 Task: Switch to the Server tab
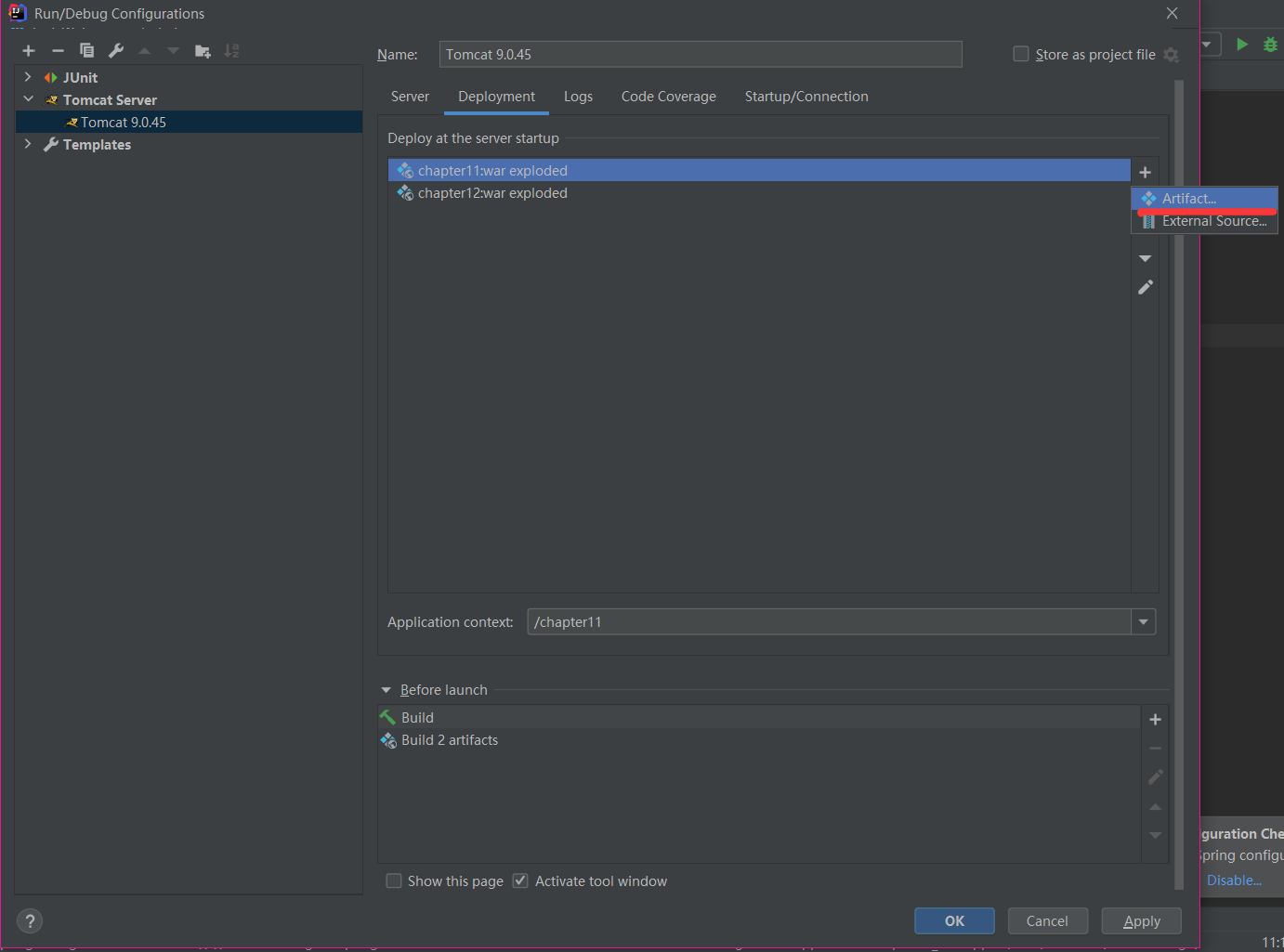pos(410,97)
